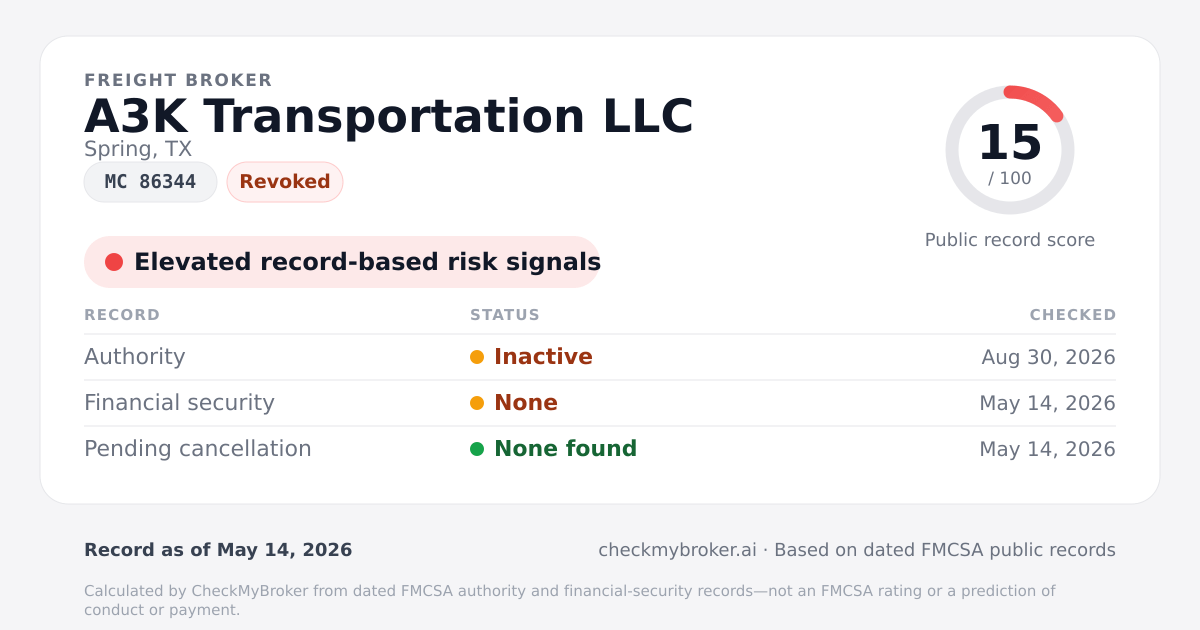The image size is (1200, 630).
Task: Click the Revoked status badge
Action: coord(285,182)
